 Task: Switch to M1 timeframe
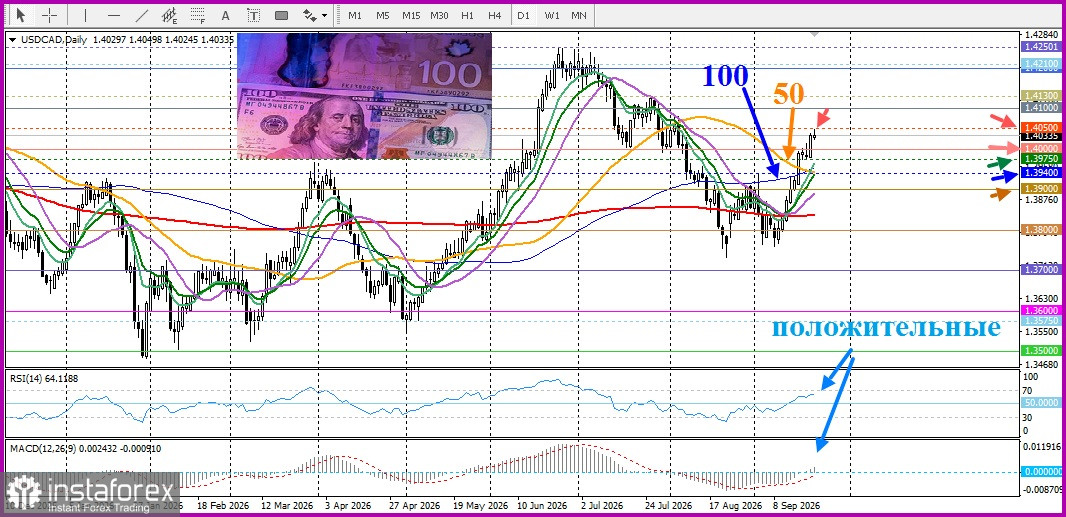pos(355,15)
